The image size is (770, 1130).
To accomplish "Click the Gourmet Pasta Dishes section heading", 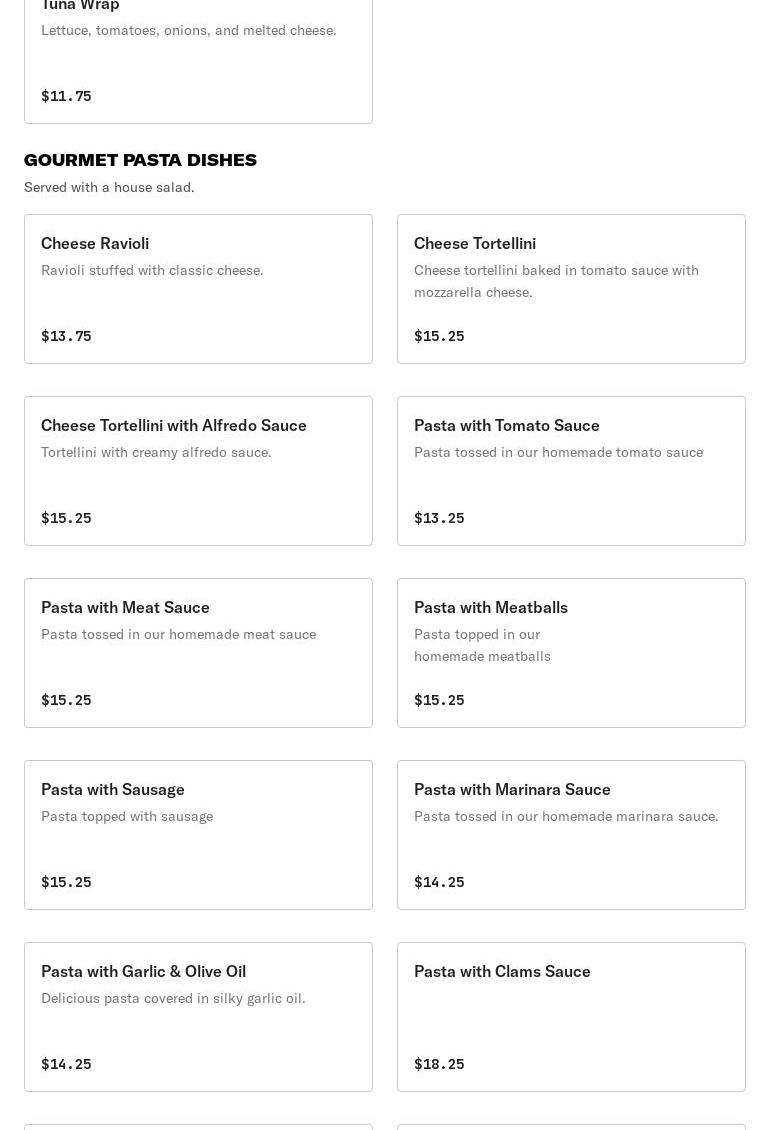I will [x=140, y=160].
